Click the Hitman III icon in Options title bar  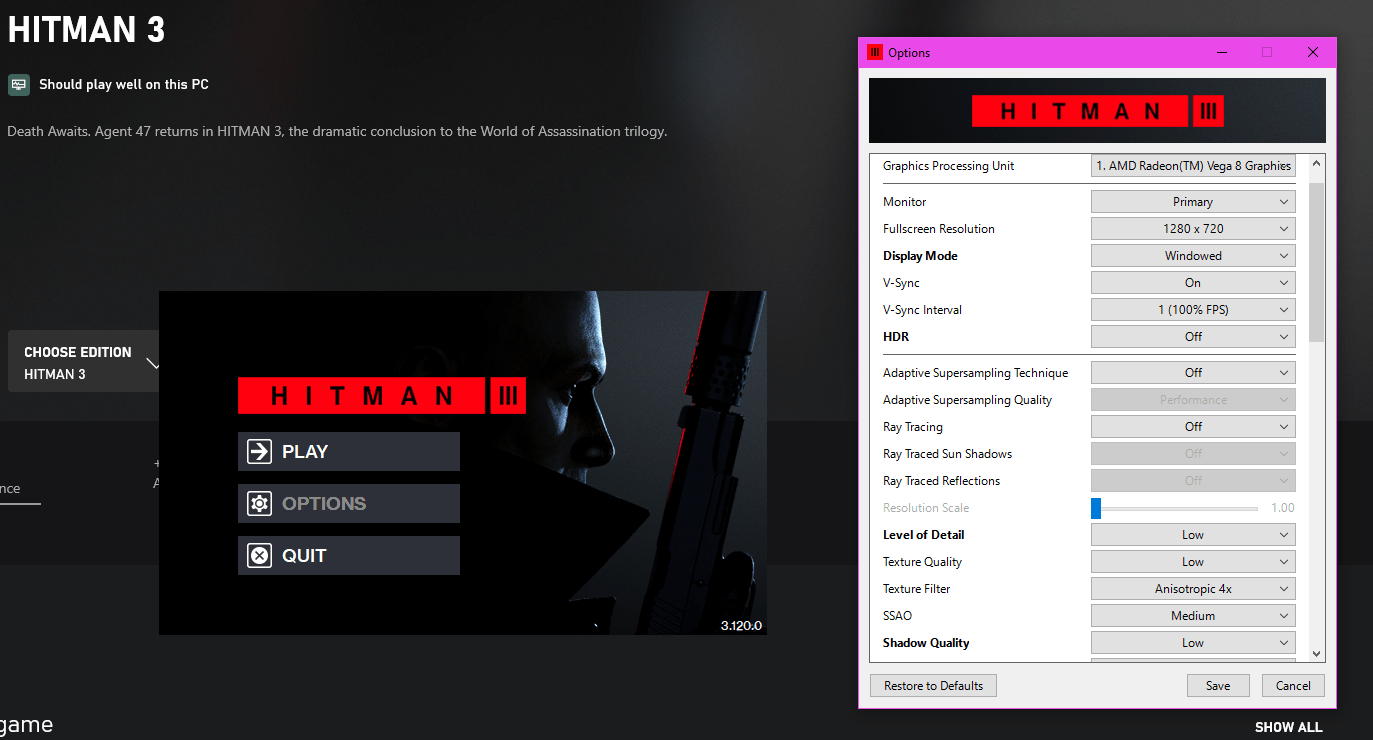[x=875, y=53]
